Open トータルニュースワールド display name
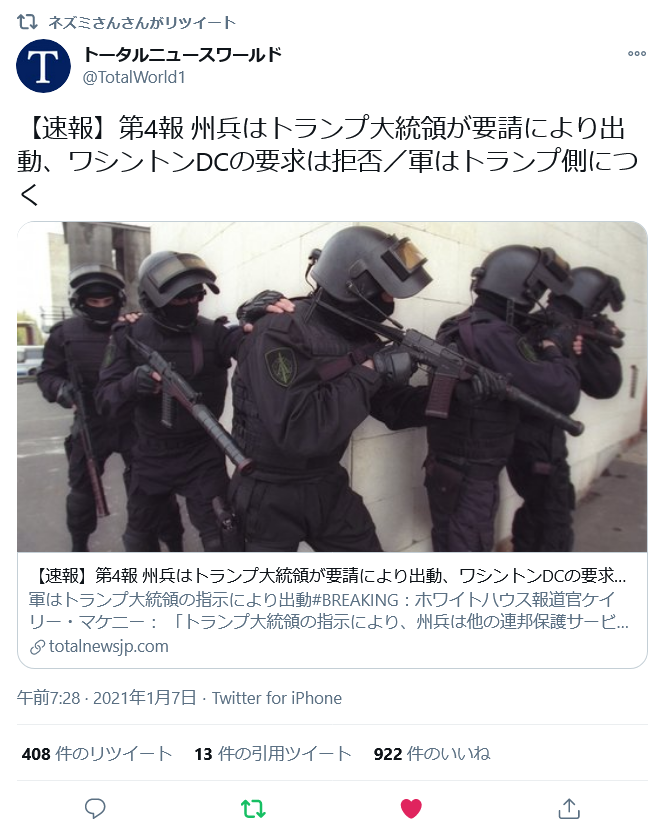 pos(182,54)
